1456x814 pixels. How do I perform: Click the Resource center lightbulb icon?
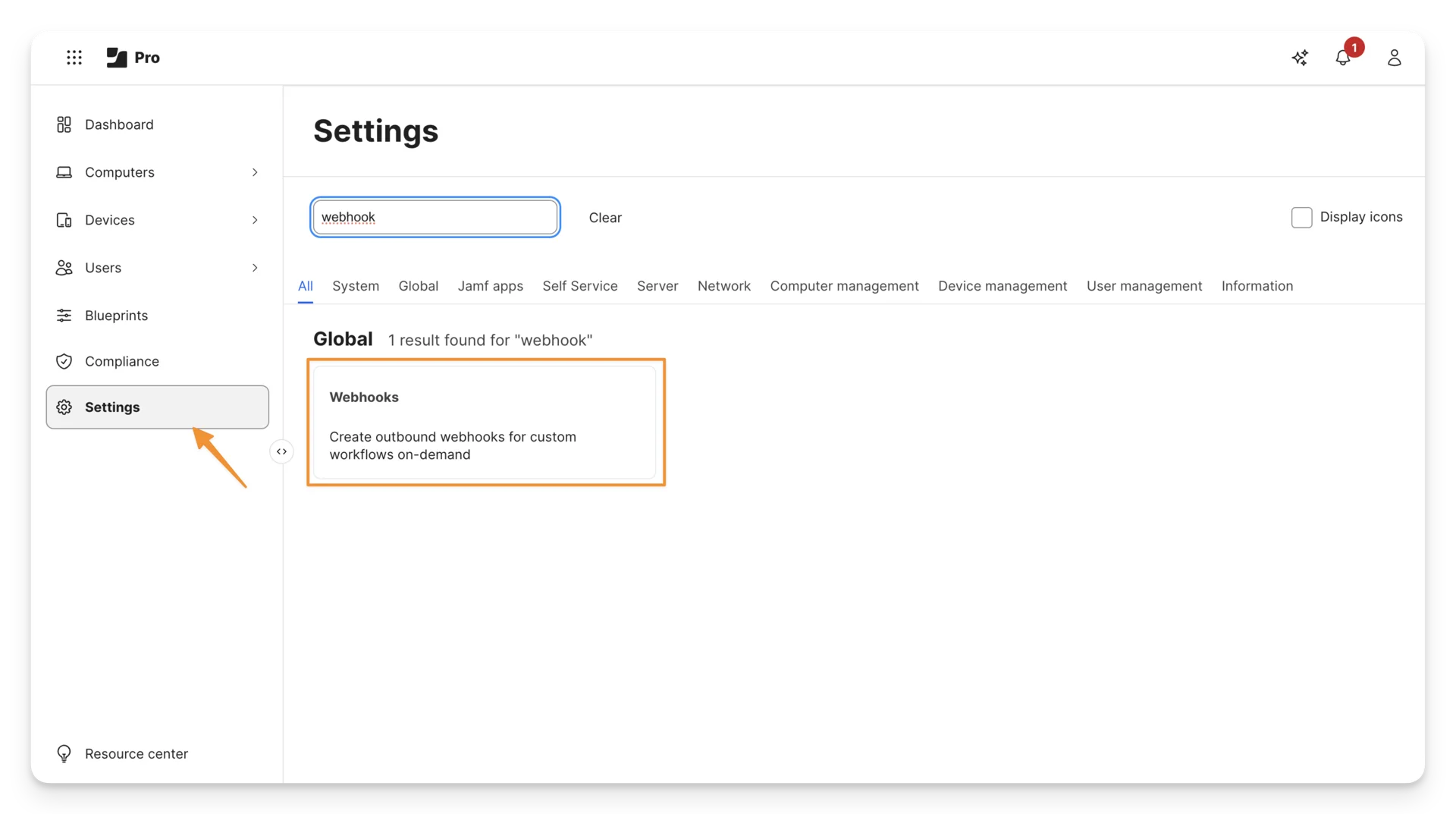click(x=64, y=753)
